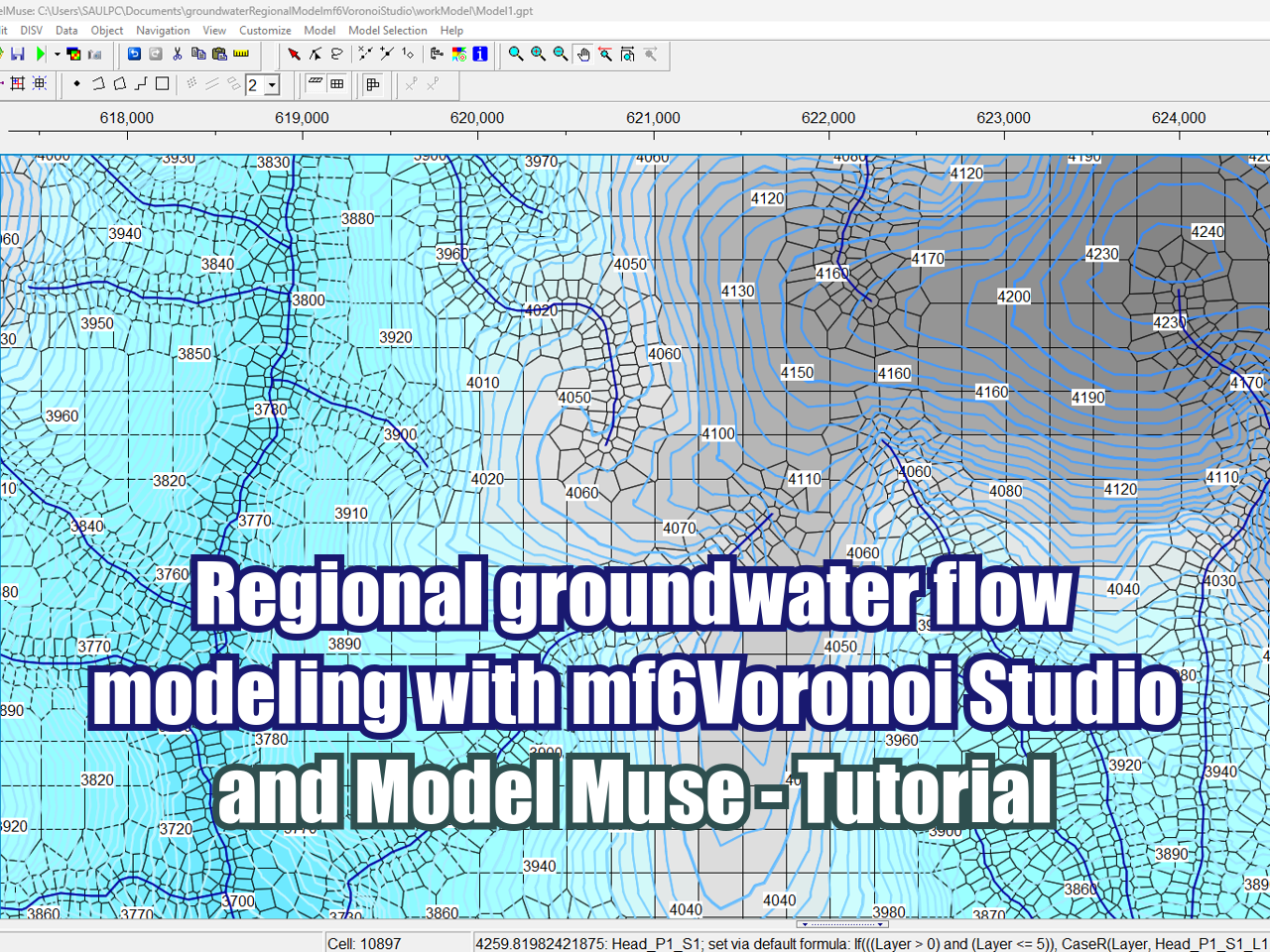The height and width of the screenshot is (952, 1270).
Task: Open the Go To location icon
Action: click(x=627, y=54)
